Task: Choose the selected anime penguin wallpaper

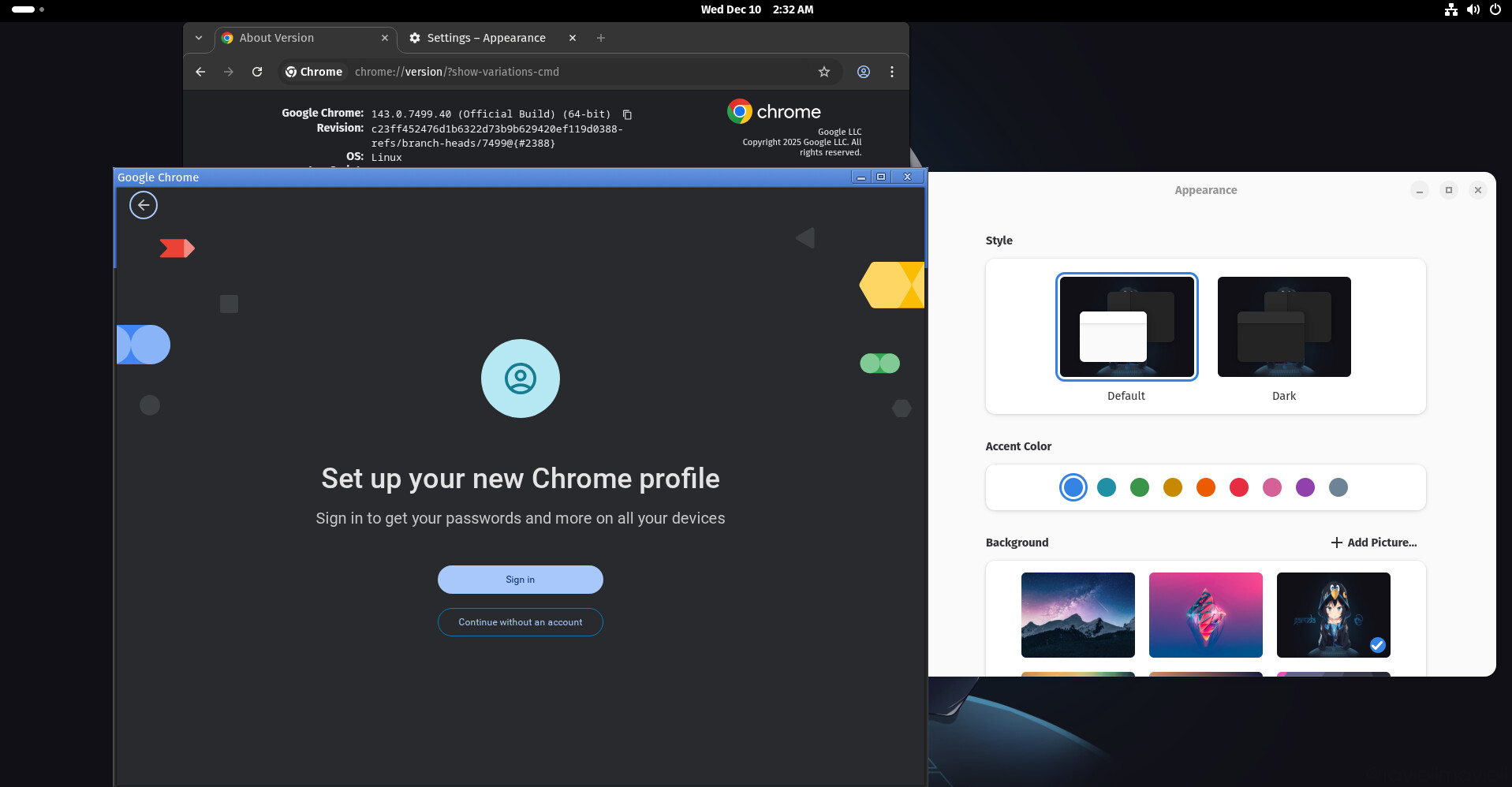Action: pos(1333,615)
